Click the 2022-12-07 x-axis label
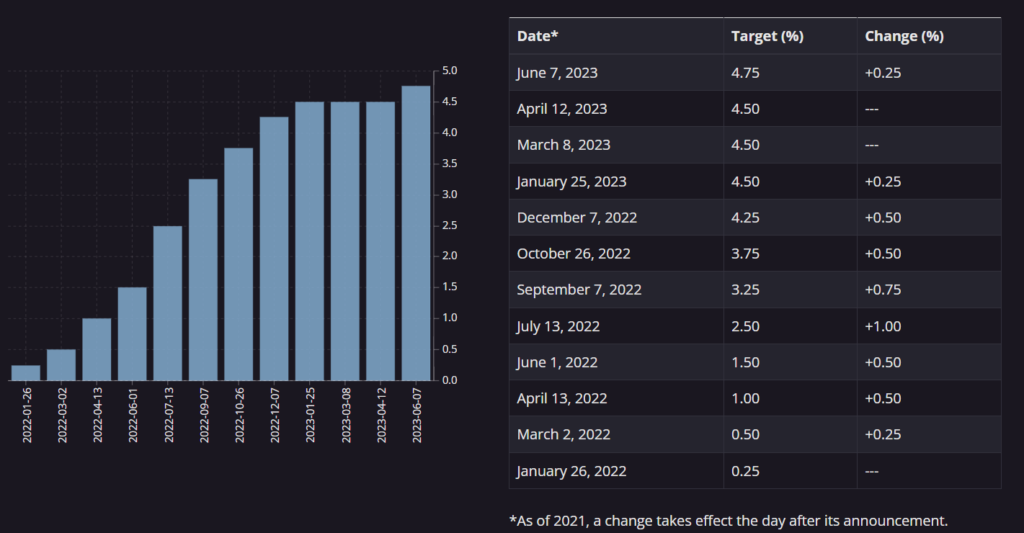The width and height of the screenshot is (1024, 533). (275, 414)
